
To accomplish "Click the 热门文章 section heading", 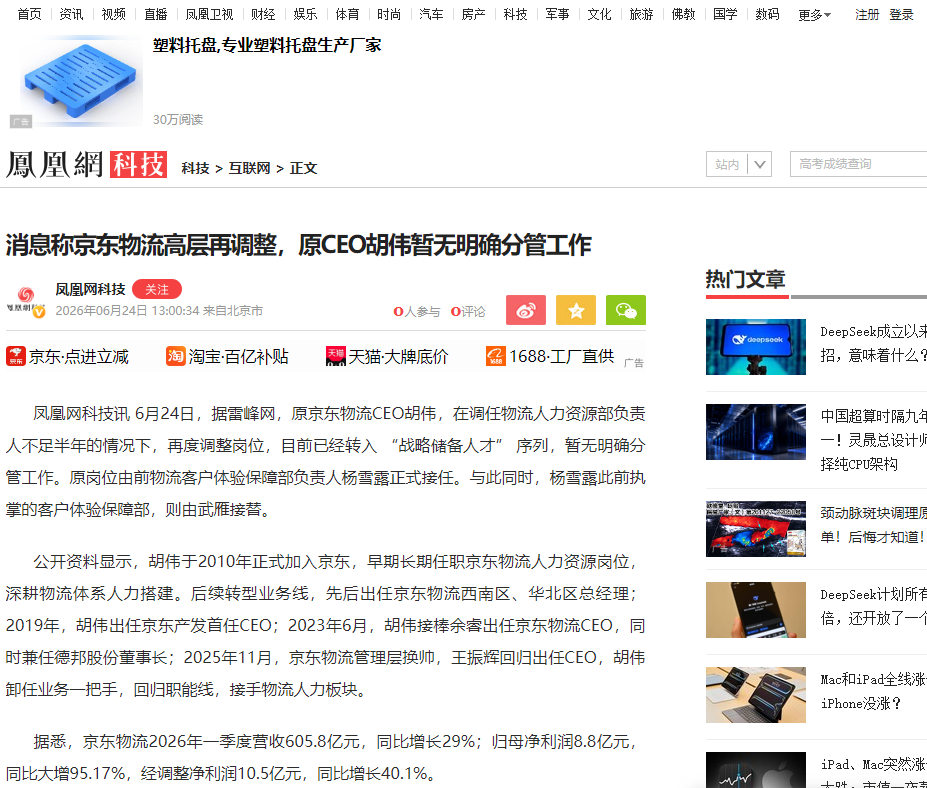I will tap(746, 279).
